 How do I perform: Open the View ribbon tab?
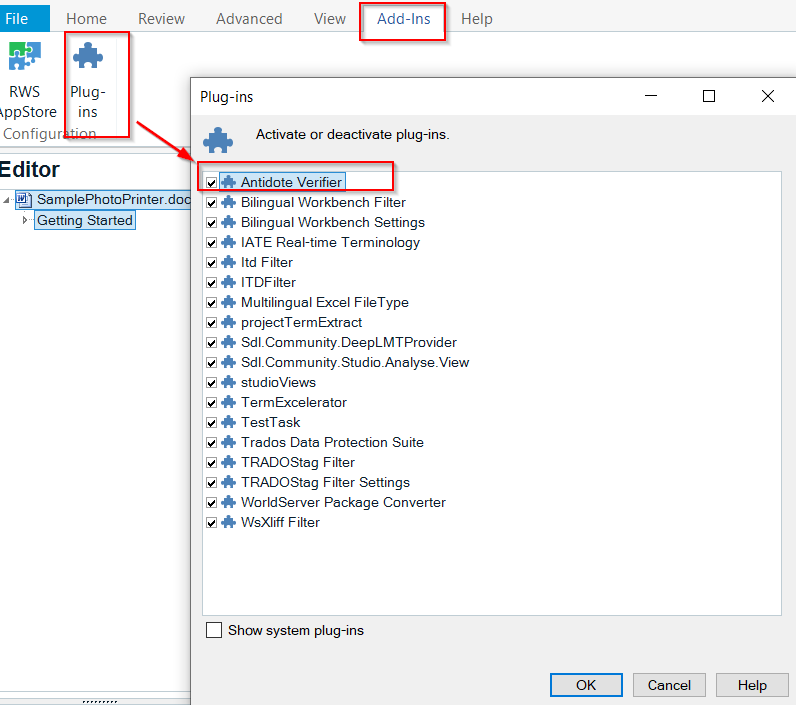click(x=329, y=19)
